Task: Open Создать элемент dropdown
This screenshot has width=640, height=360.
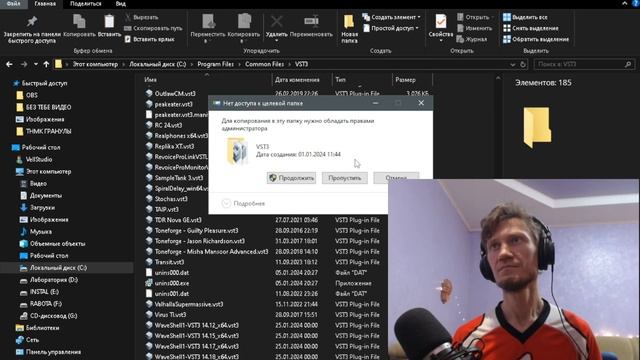Action: point(391,17)
